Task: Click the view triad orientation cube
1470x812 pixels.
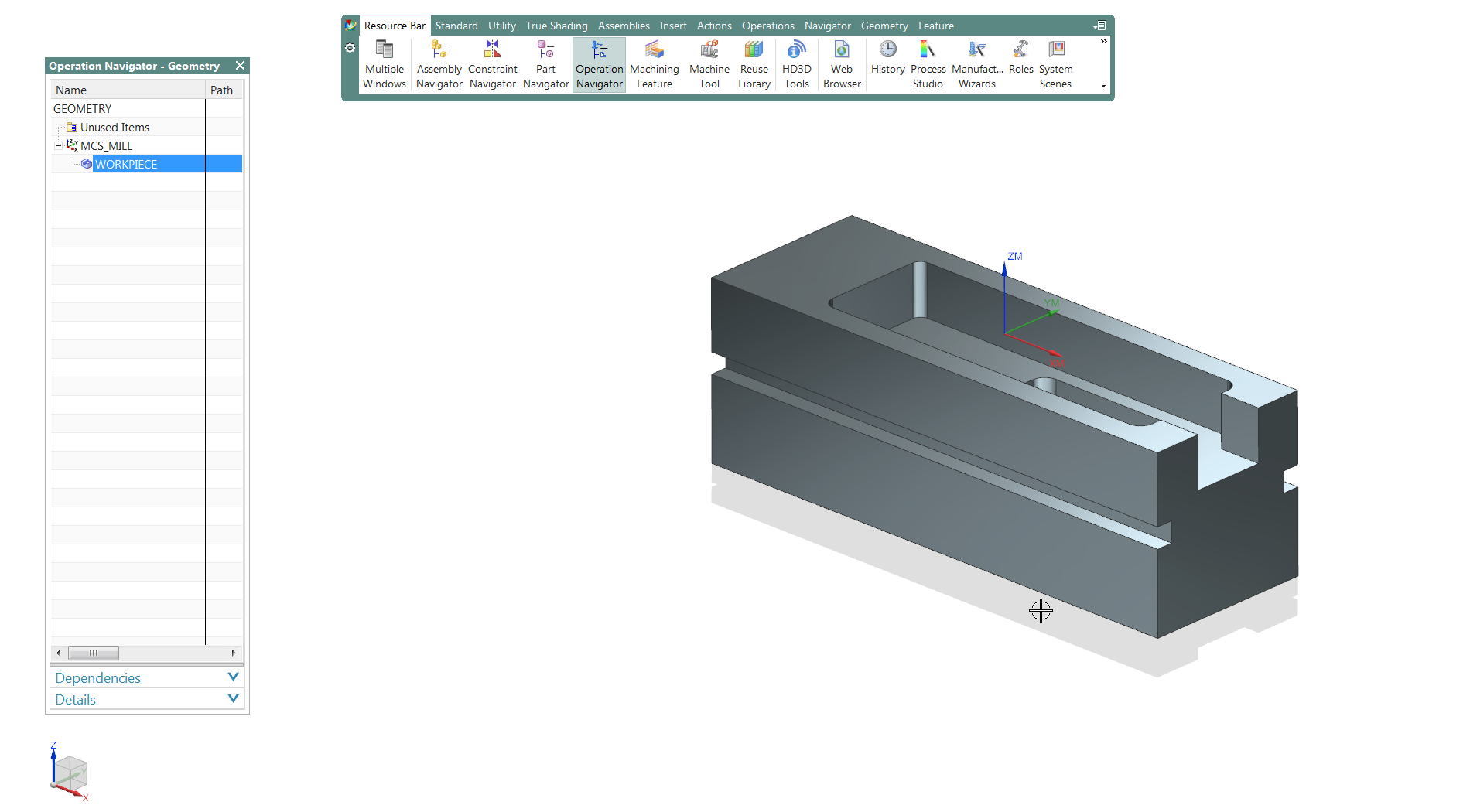Action: point(72,772)
